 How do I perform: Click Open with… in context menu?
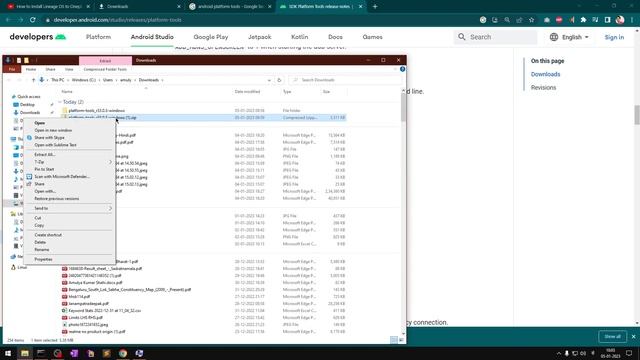[x=45, y=191]
